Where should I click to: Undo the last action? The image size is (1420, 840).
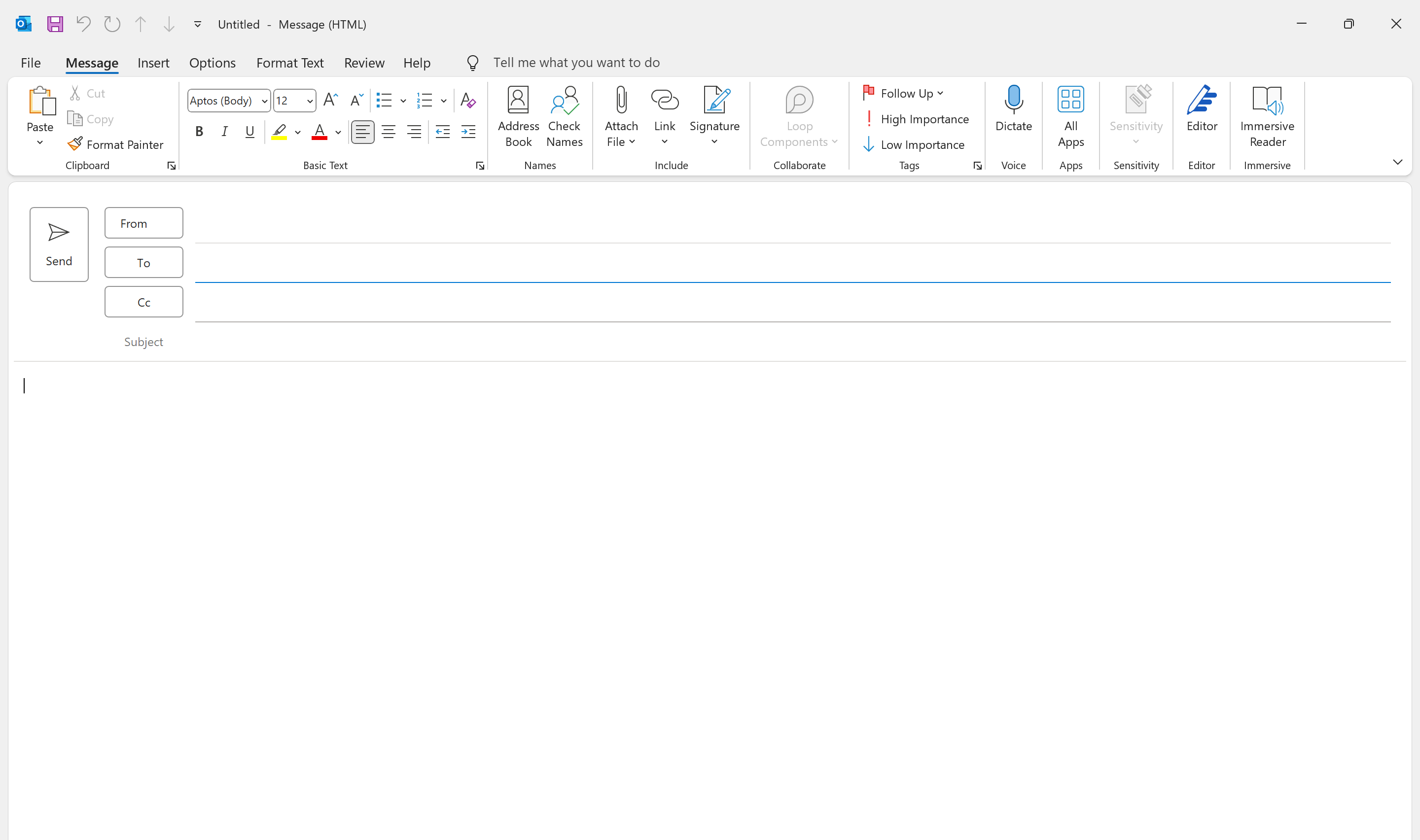click(x=84, y=24)
